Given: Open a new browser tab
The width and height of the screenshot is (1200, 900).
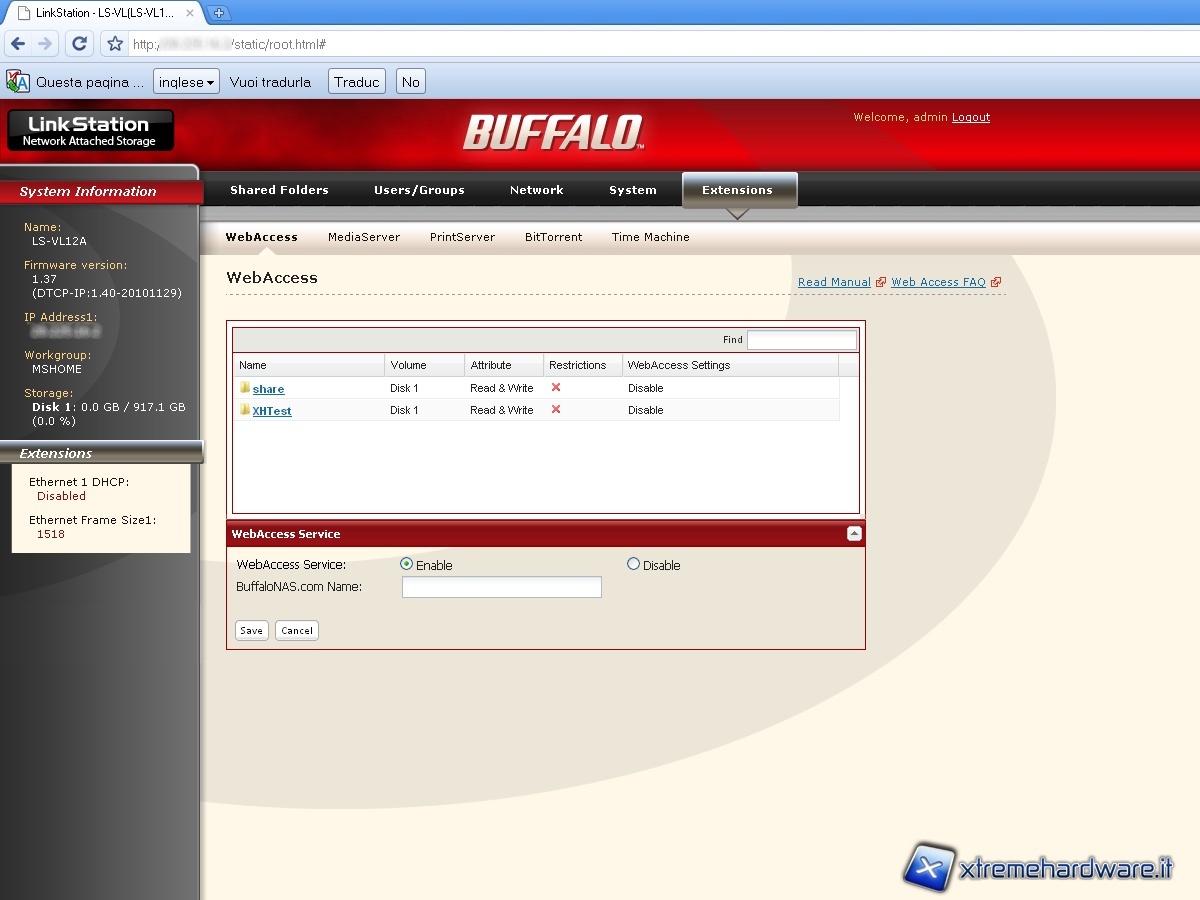Looking at the screenshot, I should (220, 13).
